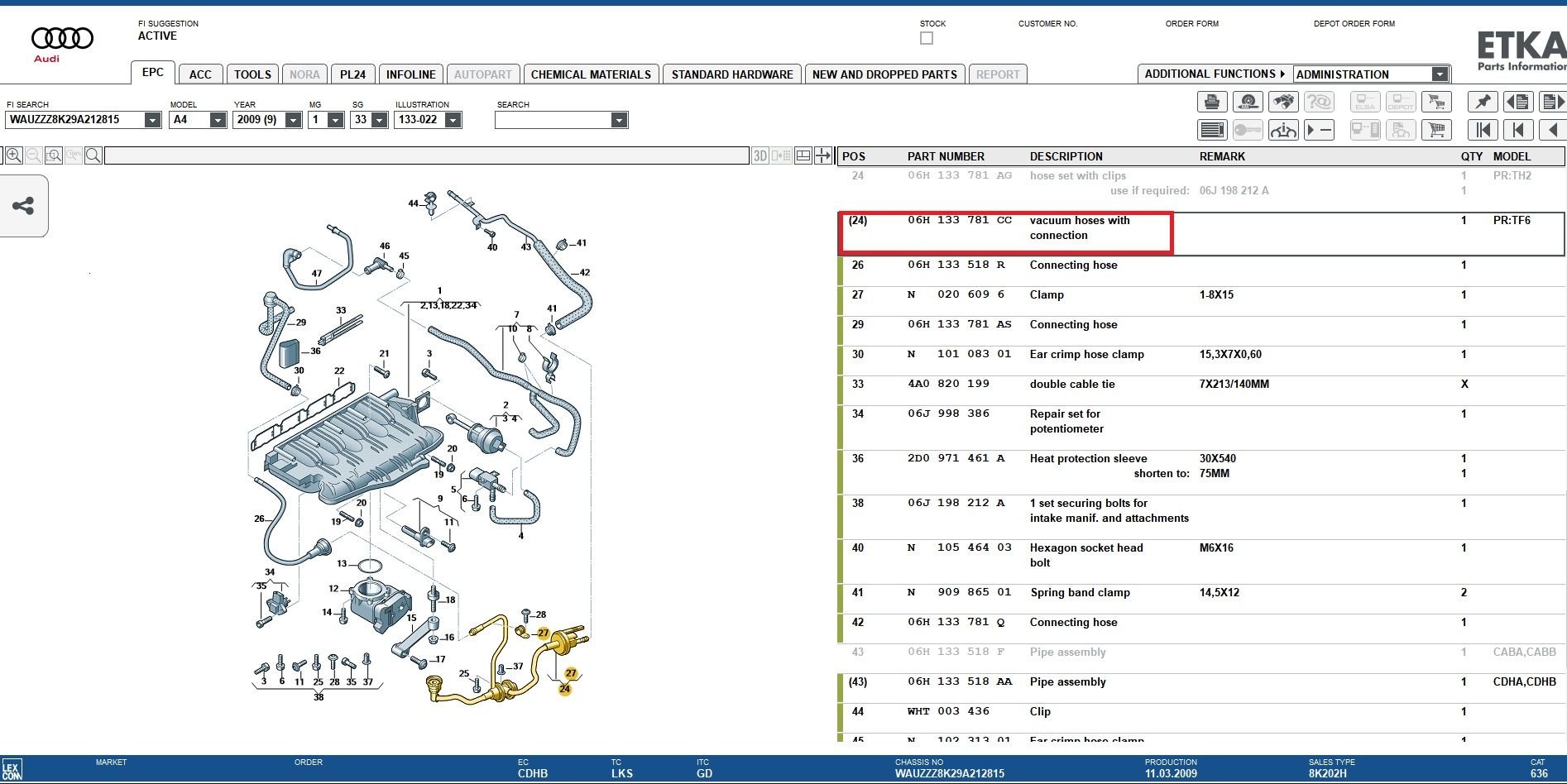Toggle the split layout view icon
1567x784 pixels.
click(803, 155)
